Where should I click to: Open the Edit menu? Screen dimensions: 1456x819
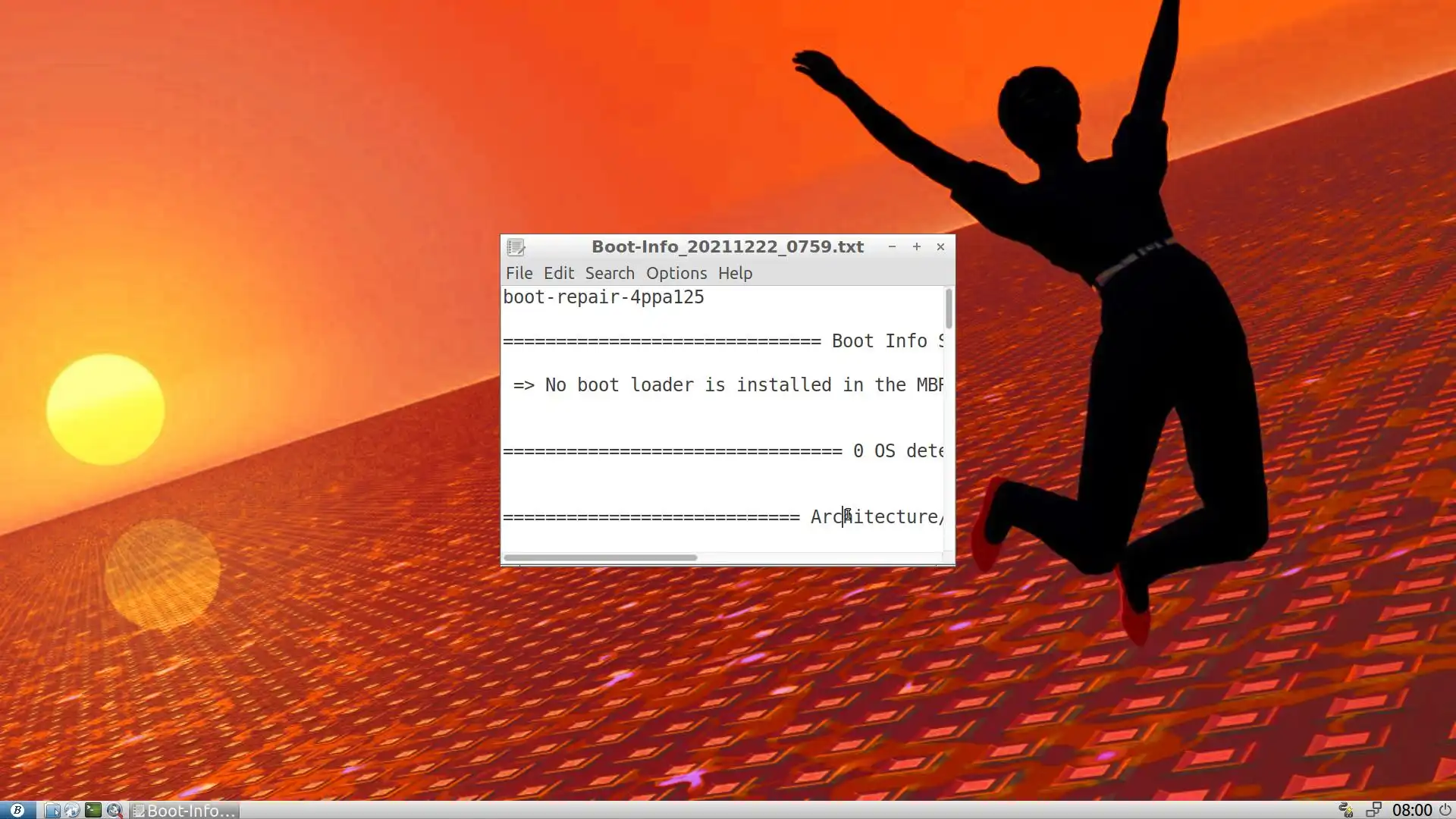coord(559,273)
